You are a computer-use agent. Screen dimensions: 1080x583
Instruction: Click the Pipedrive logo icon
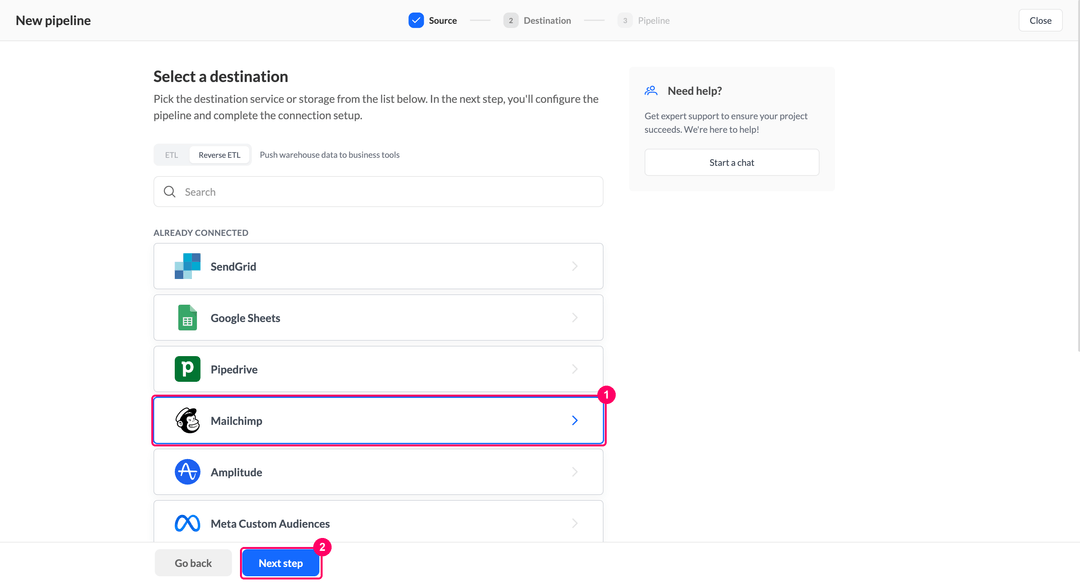187,369
